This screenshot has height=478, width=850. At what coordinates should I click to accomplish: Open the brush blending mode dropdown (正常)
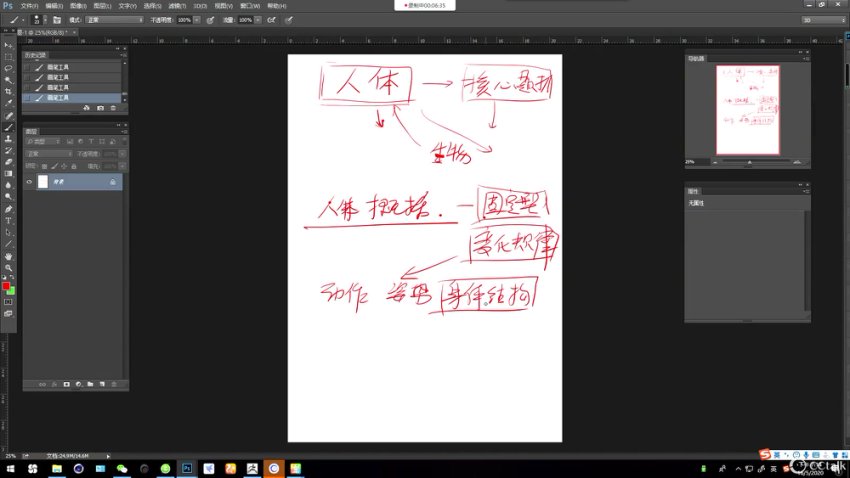[113, 19]
